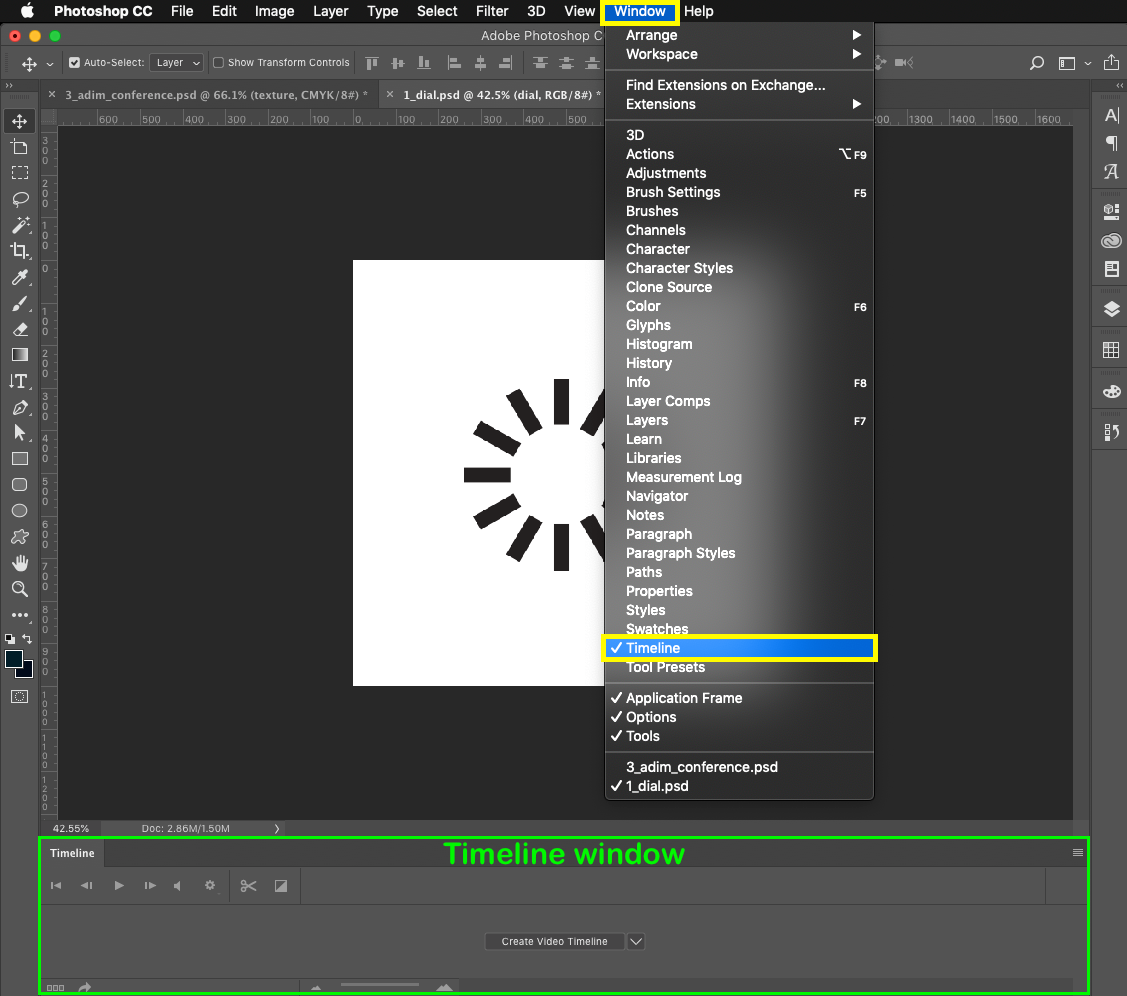1127x996 pixels.
Task: Select the Eraser tool
Action: coord(19,329)
